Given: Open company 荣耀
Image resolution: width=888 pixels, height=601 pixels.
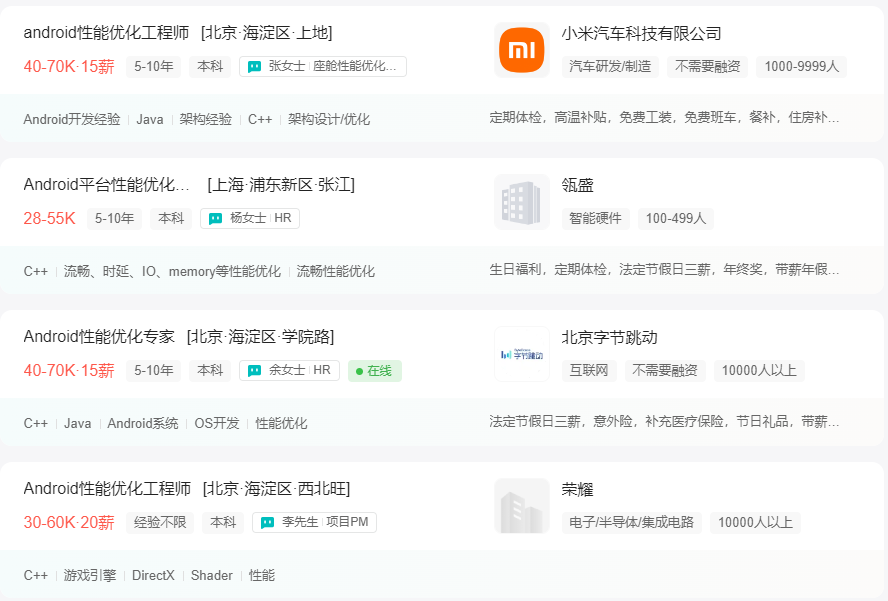Looking at the screenshot, I should coord(577,489).
